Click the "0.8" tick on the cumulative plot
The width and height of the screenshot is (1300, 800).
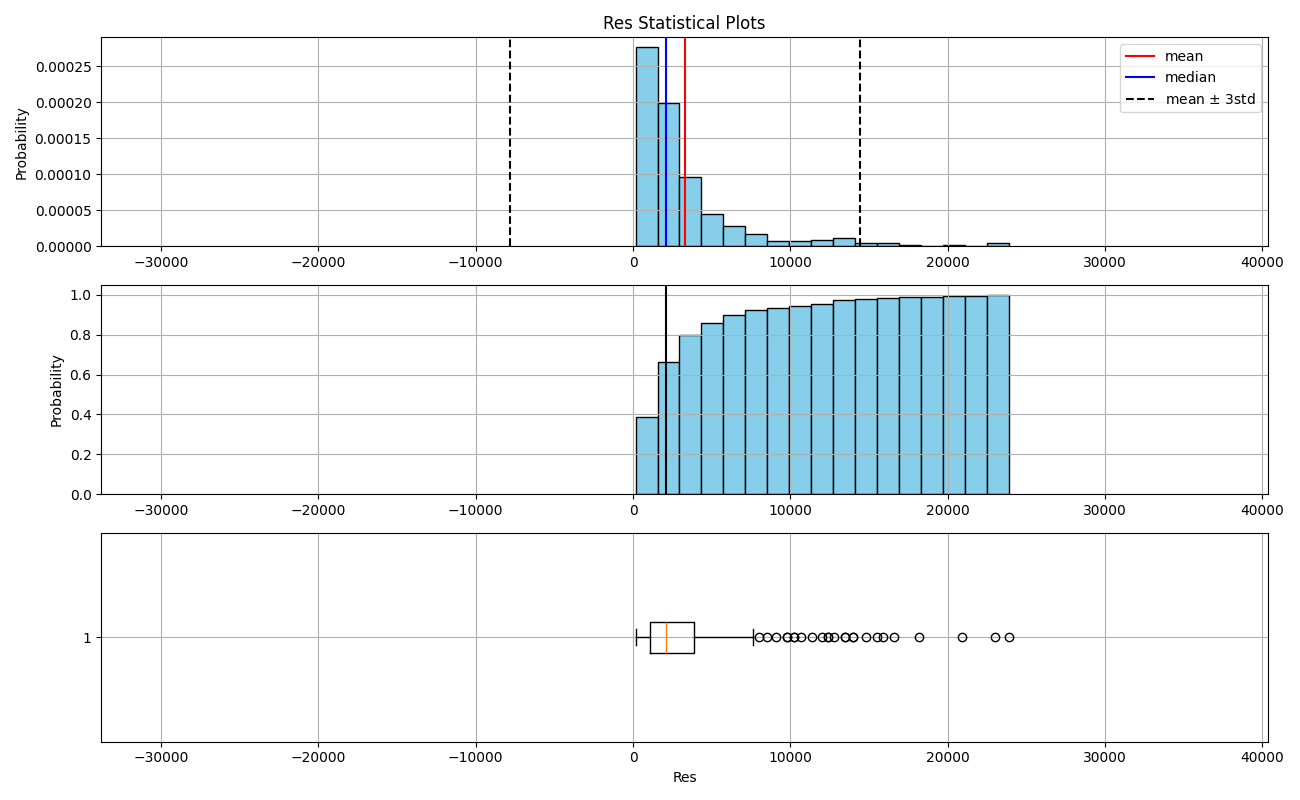(x=82, y=335)
